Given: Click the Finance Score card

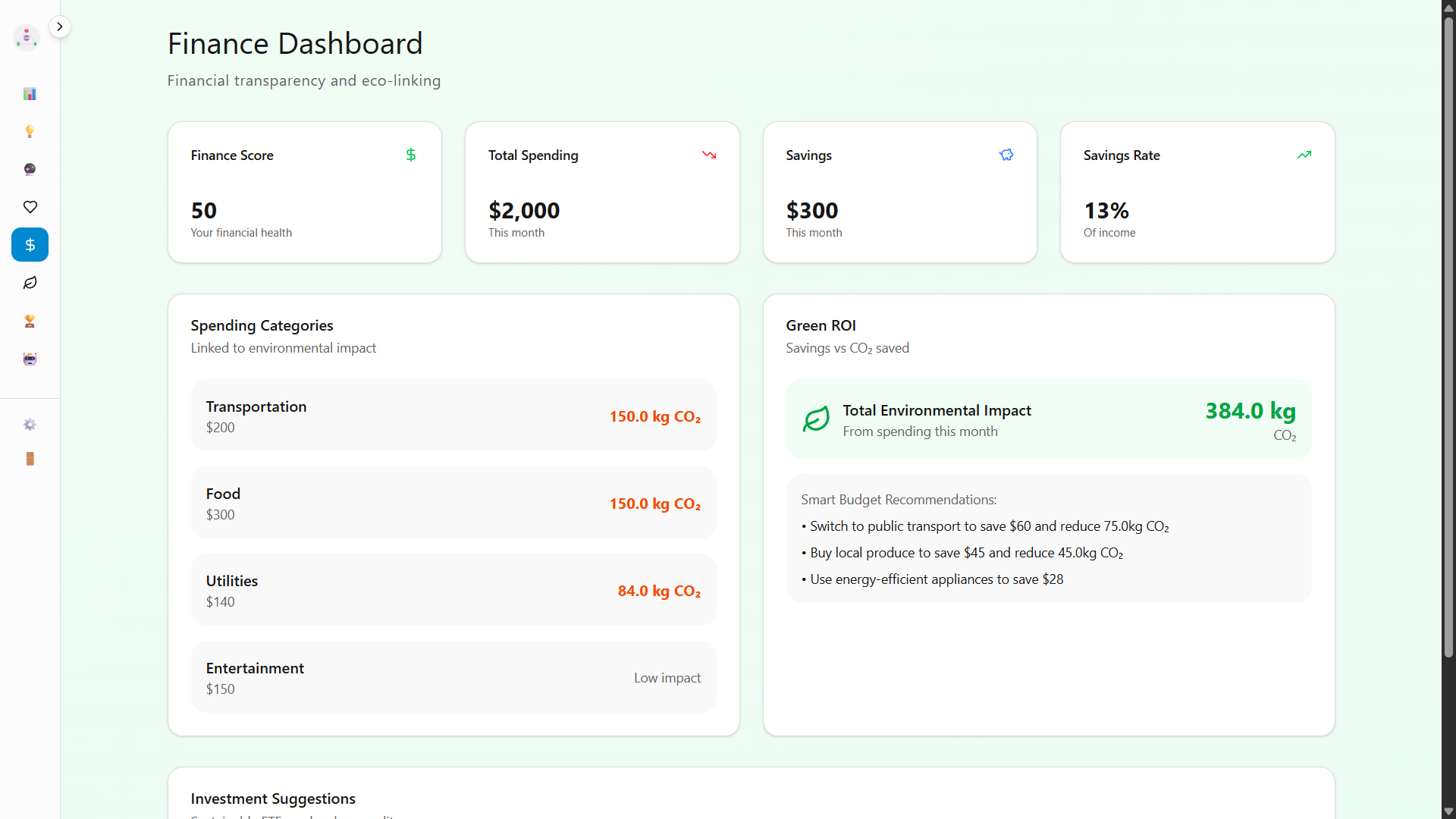Looking at the screenshot, I should click(304, 193).
